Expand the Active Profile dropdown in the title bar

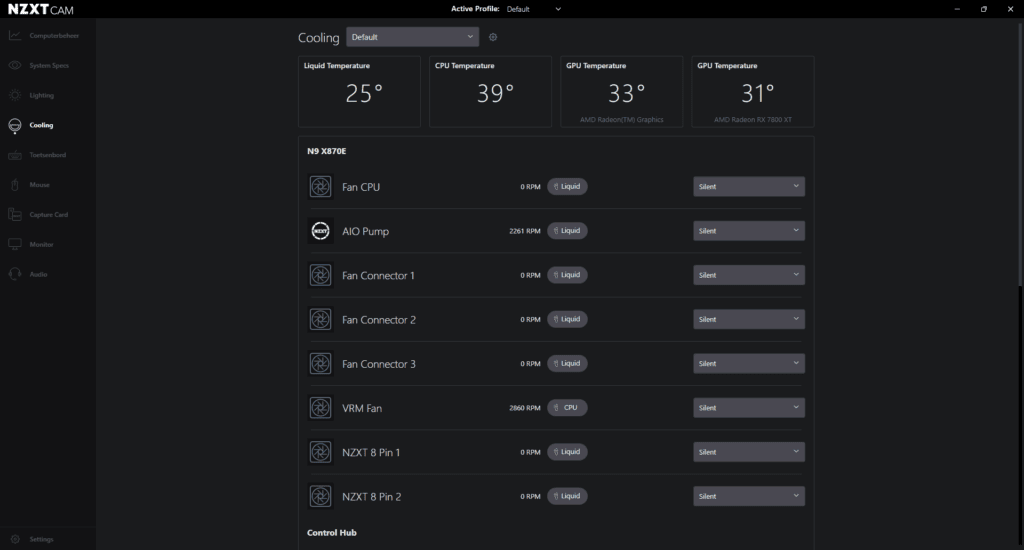point(534,9)
